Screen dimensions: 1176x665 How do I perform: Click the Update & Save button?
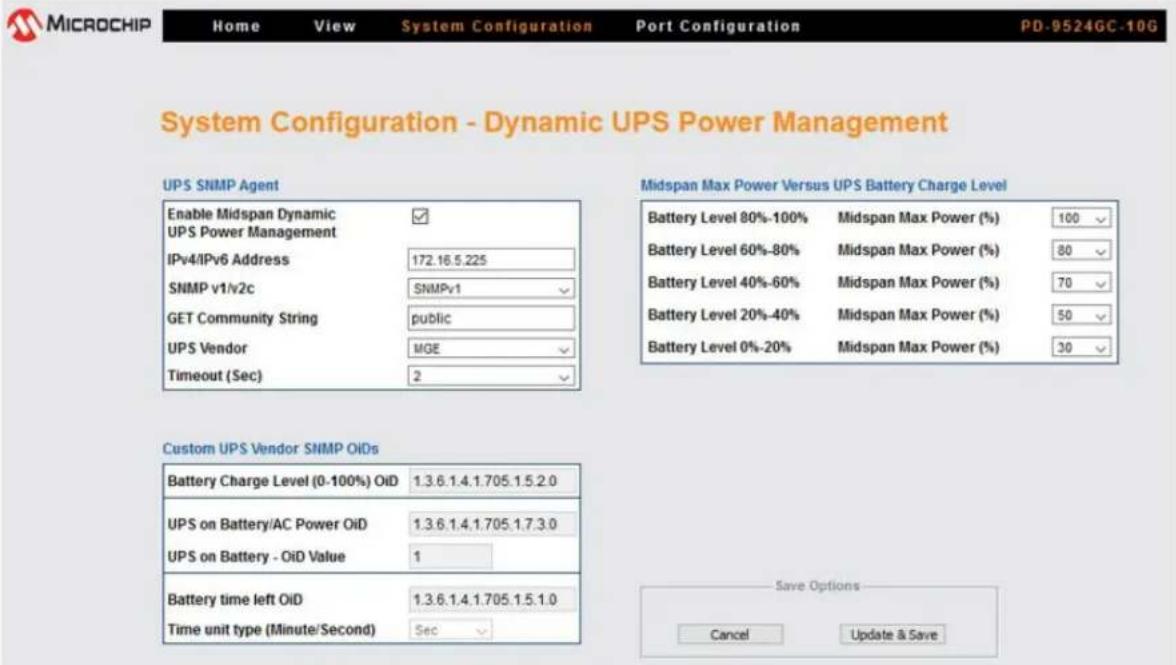(x=893, y=634)
